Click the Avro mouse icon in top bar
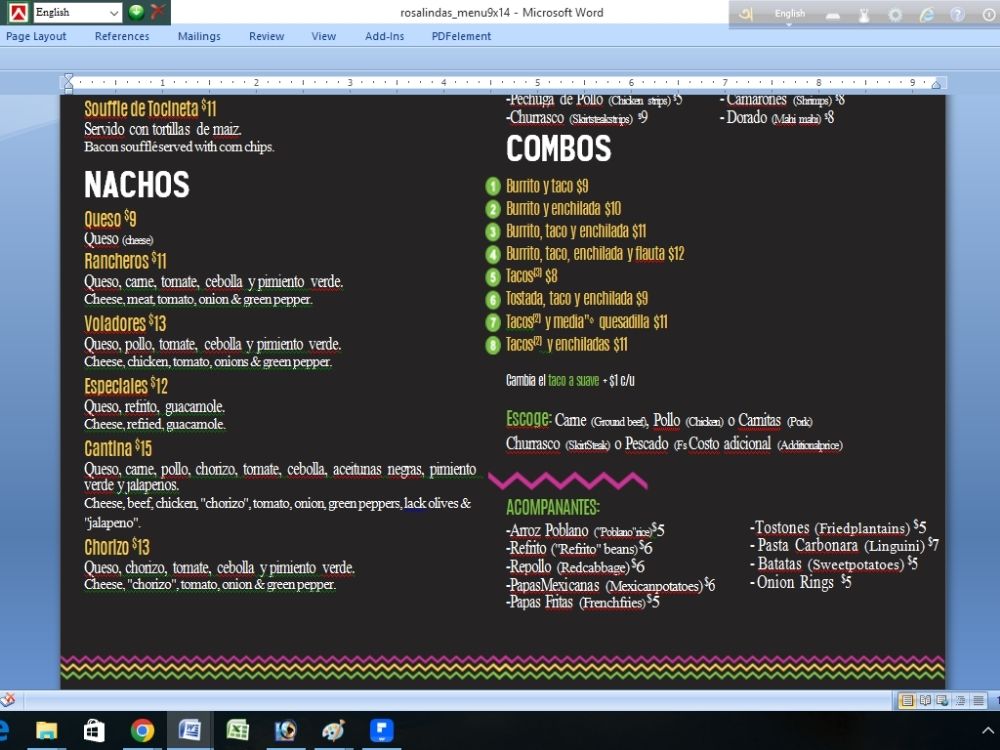Image resolution: width=1000 pixels, height=750 pixels. [864, 15]
